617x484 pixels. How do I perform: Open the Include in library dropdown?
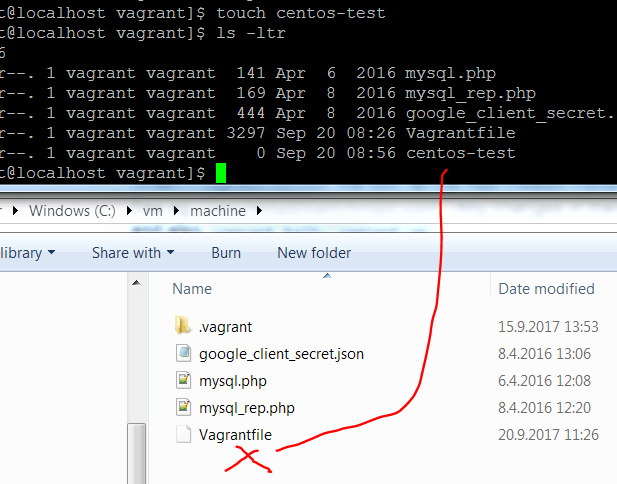coord(27,253)
